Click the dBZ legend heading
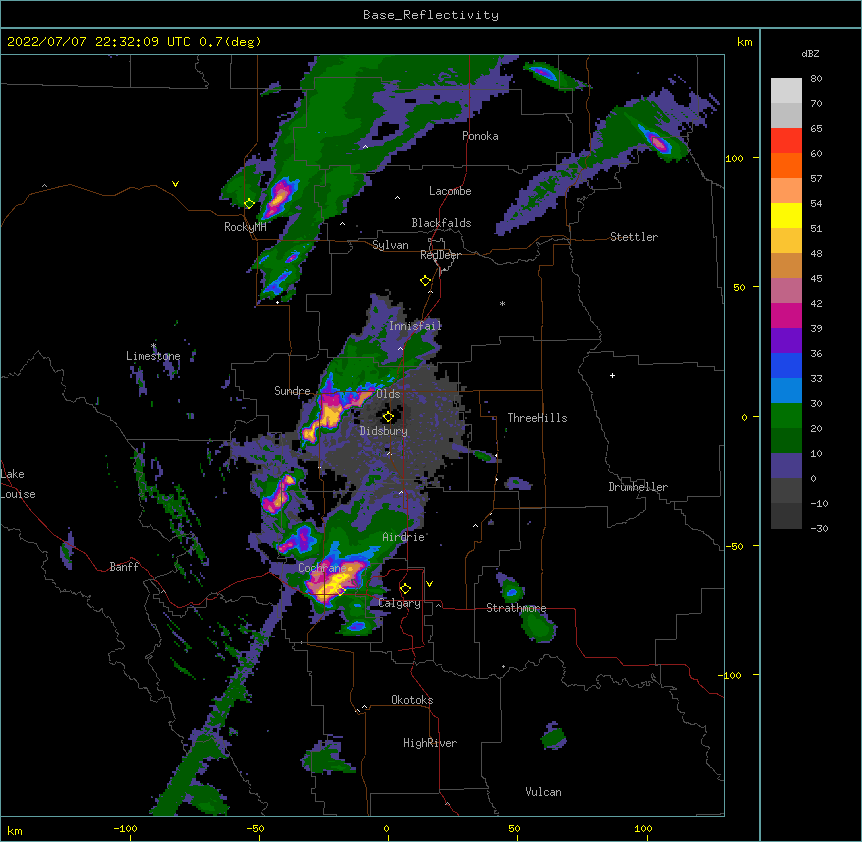Viewport: 862px width, 842px height. 810,53
